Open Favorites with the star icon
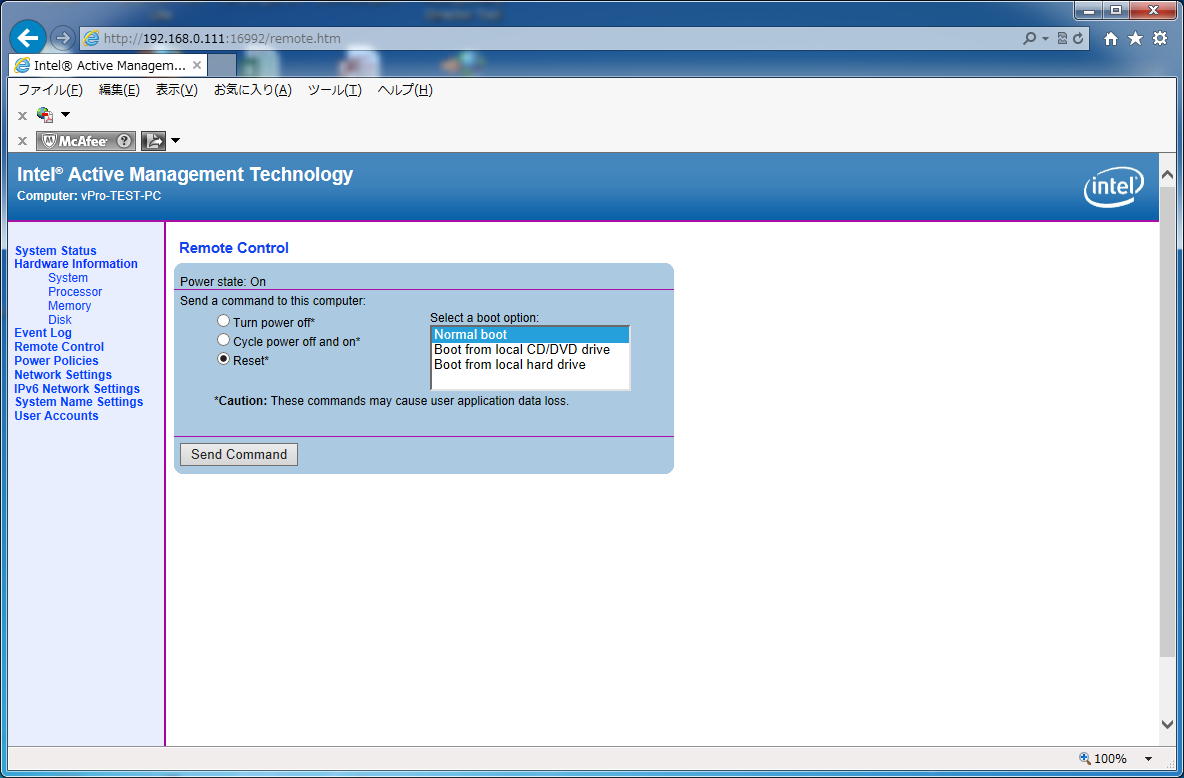The image size is (1184, 778). click(1136, 39)
